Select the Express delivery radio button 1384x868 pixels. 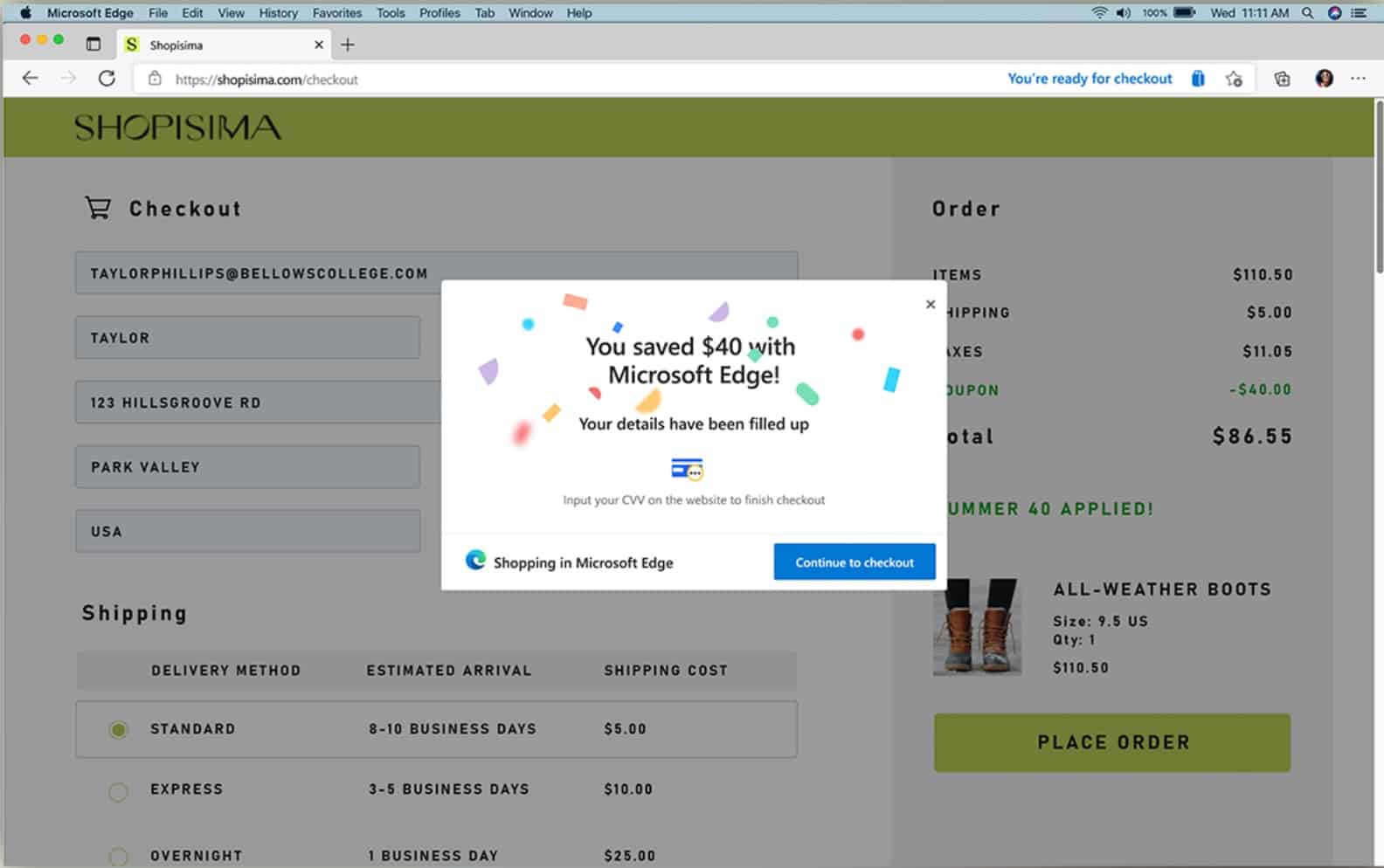tap(119, 791)
